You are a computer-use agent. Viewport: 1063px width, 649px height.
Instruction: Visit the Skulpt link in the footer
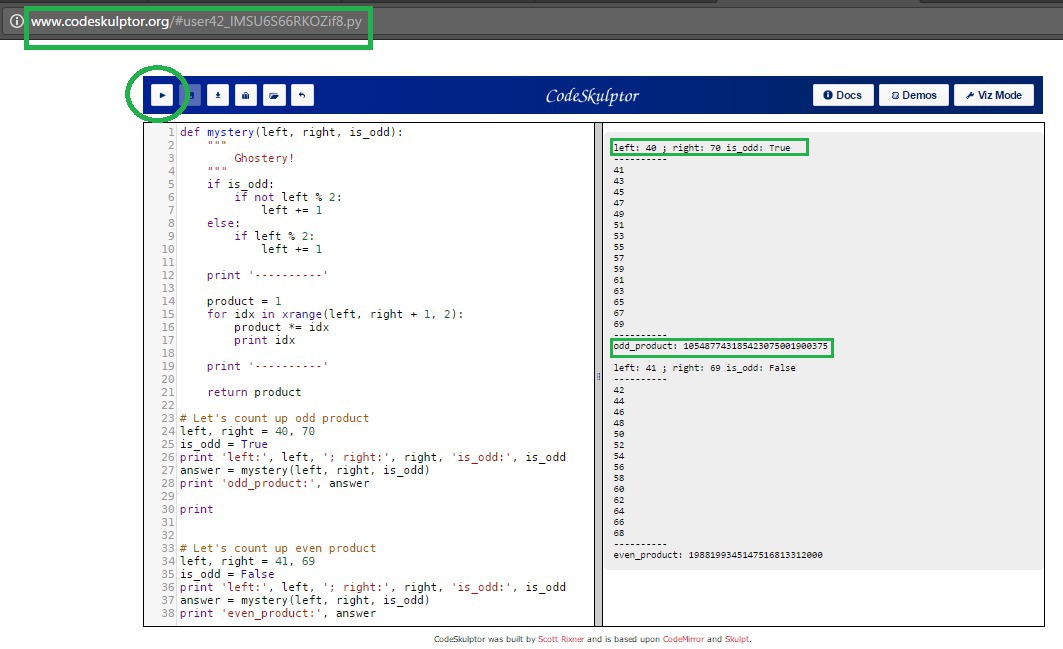pos(736,638)
